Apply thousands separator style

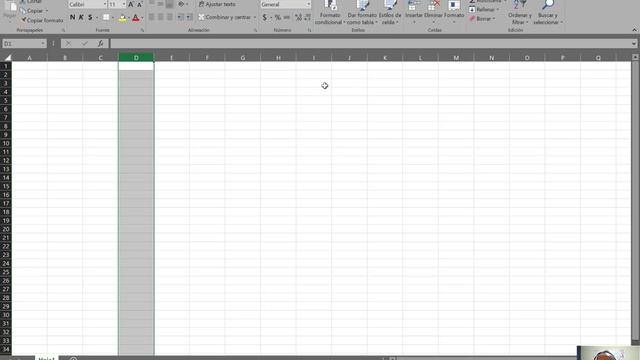(x=287, y=17)
